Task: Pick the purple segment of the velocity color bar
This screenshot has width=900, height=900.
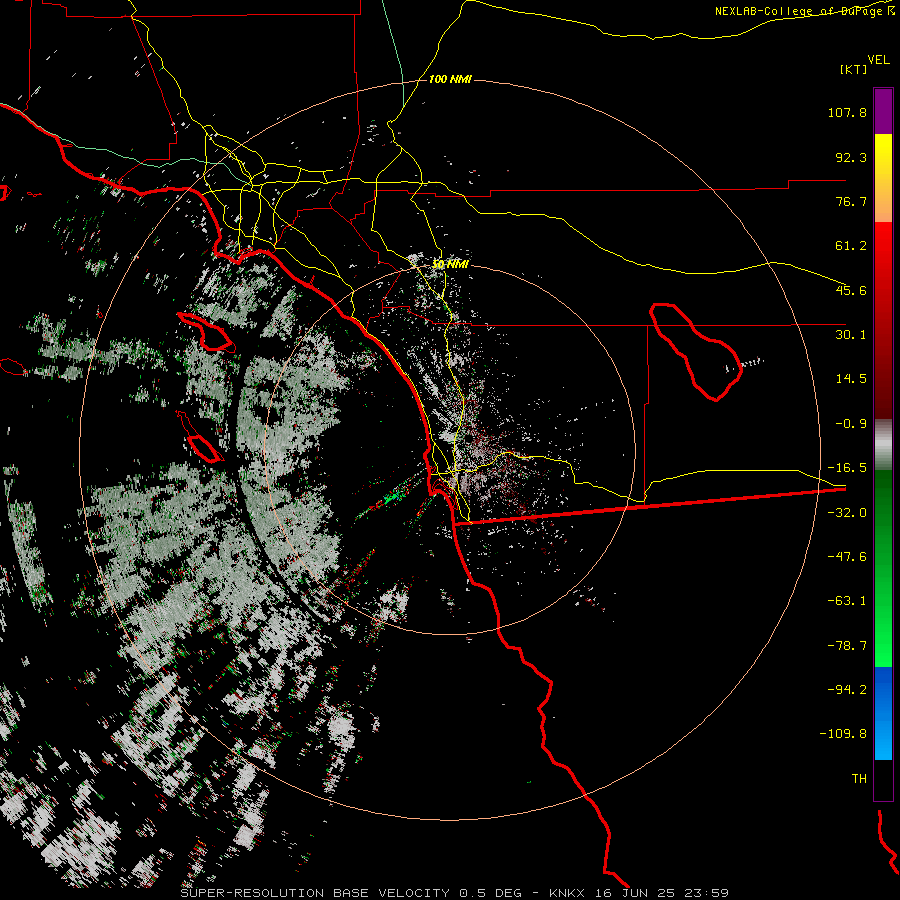Action: 883,111
